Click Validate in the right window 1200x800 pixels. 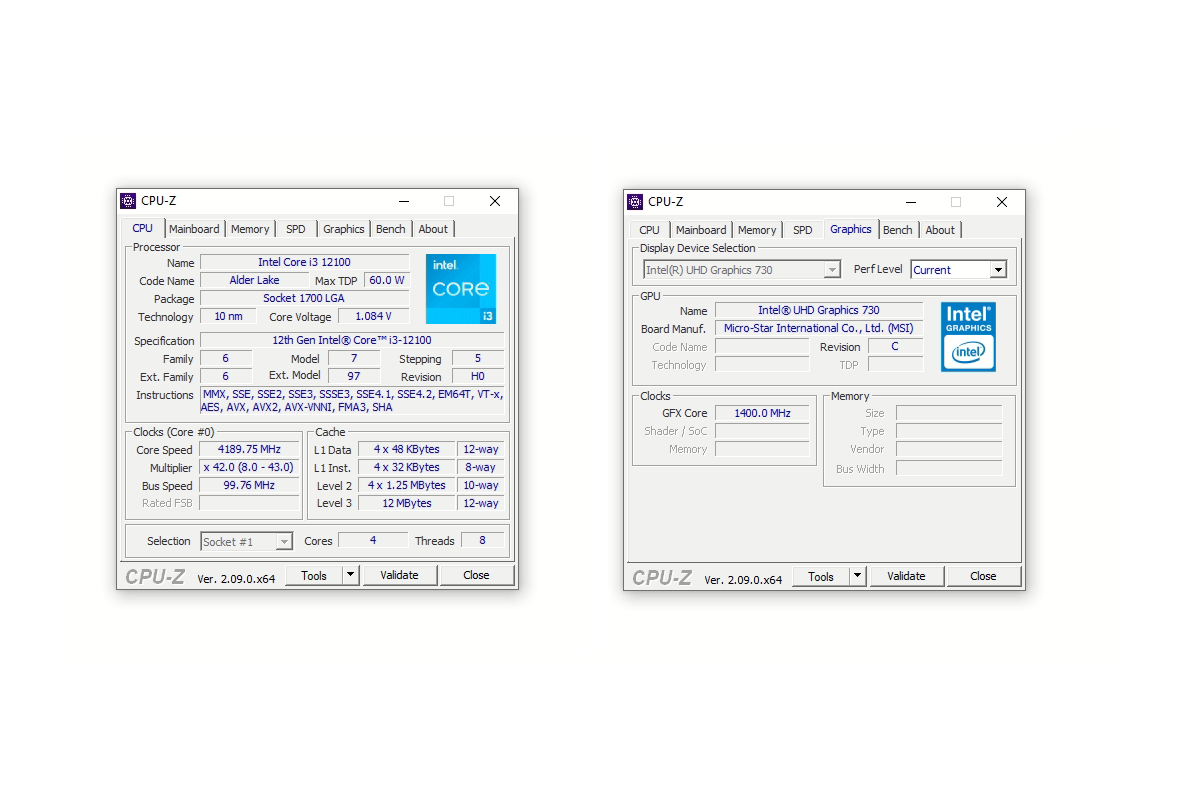click(x=906, y=576)
